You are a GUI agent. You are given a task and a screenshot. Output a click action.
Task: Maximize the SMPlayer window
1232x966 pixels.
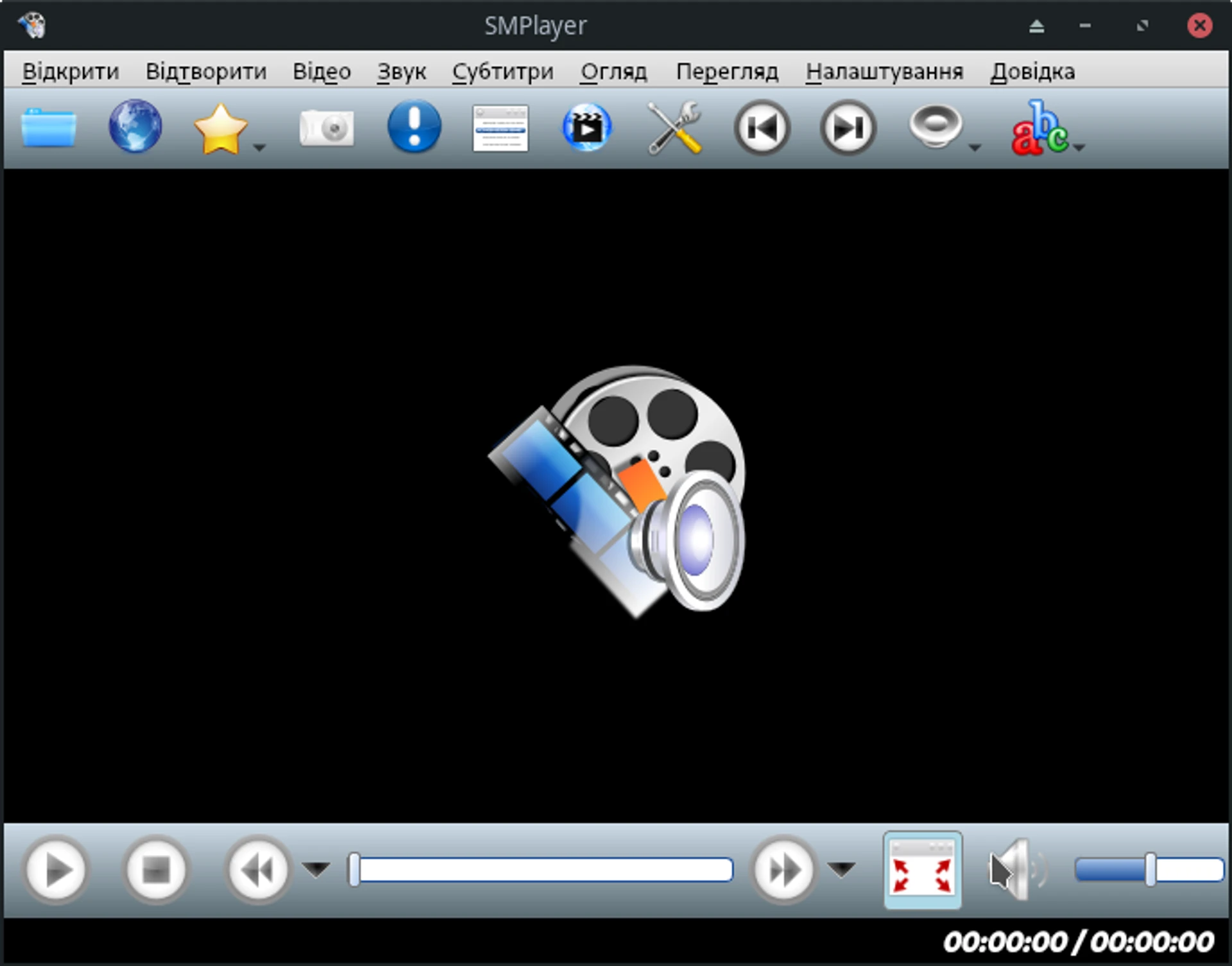[1142, 26]
